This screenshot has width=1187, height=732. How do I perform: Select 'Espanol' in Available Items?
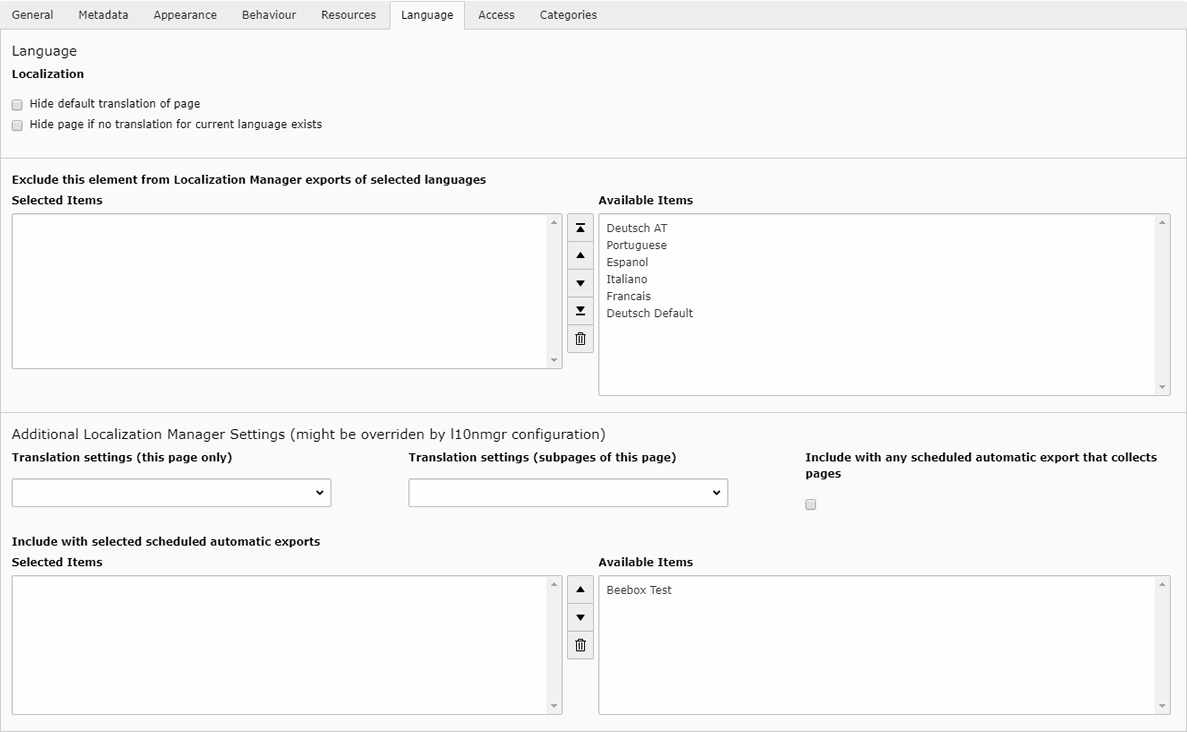[627, 262]
